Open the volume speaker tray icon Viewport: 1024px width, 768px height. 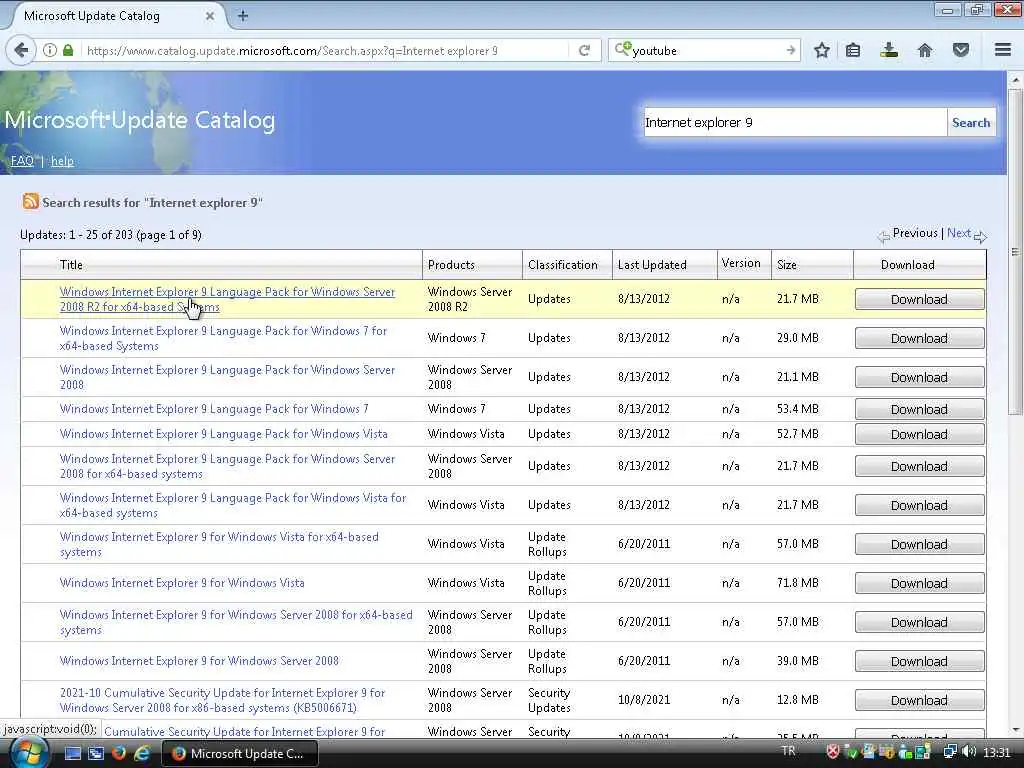969,752
